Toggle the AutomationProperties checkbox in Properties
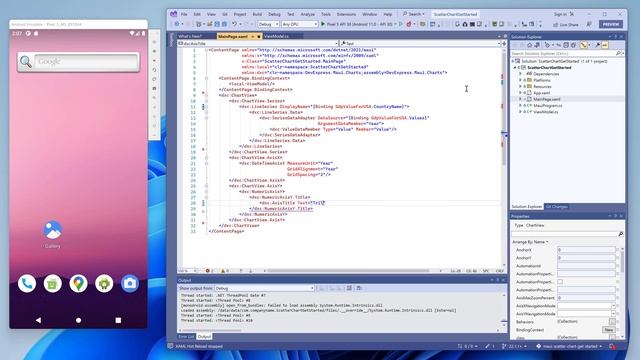 pos(560,282)
